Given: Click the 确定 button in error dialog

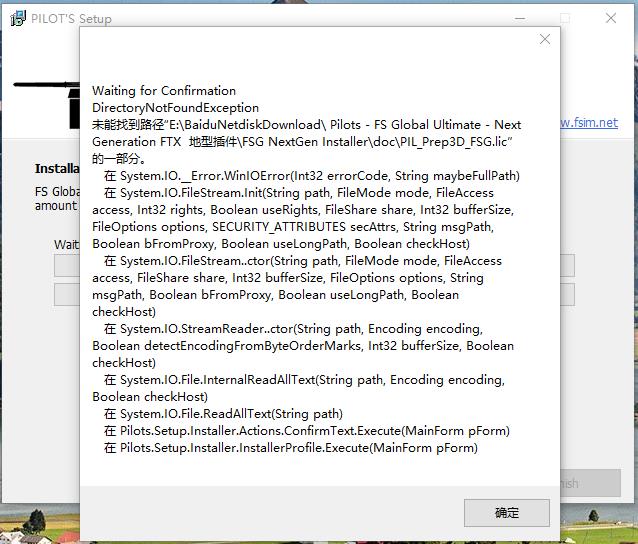Looking at the screenshot, I should point(507,513).
